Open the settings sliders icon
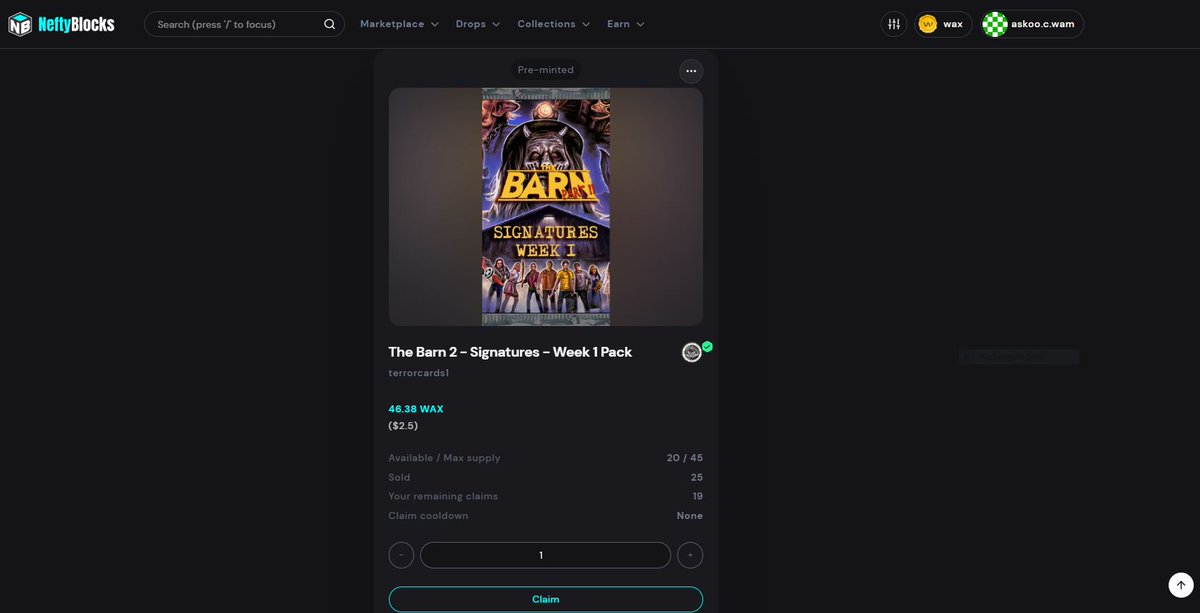 pyautogui.click(x=894, y=24)
